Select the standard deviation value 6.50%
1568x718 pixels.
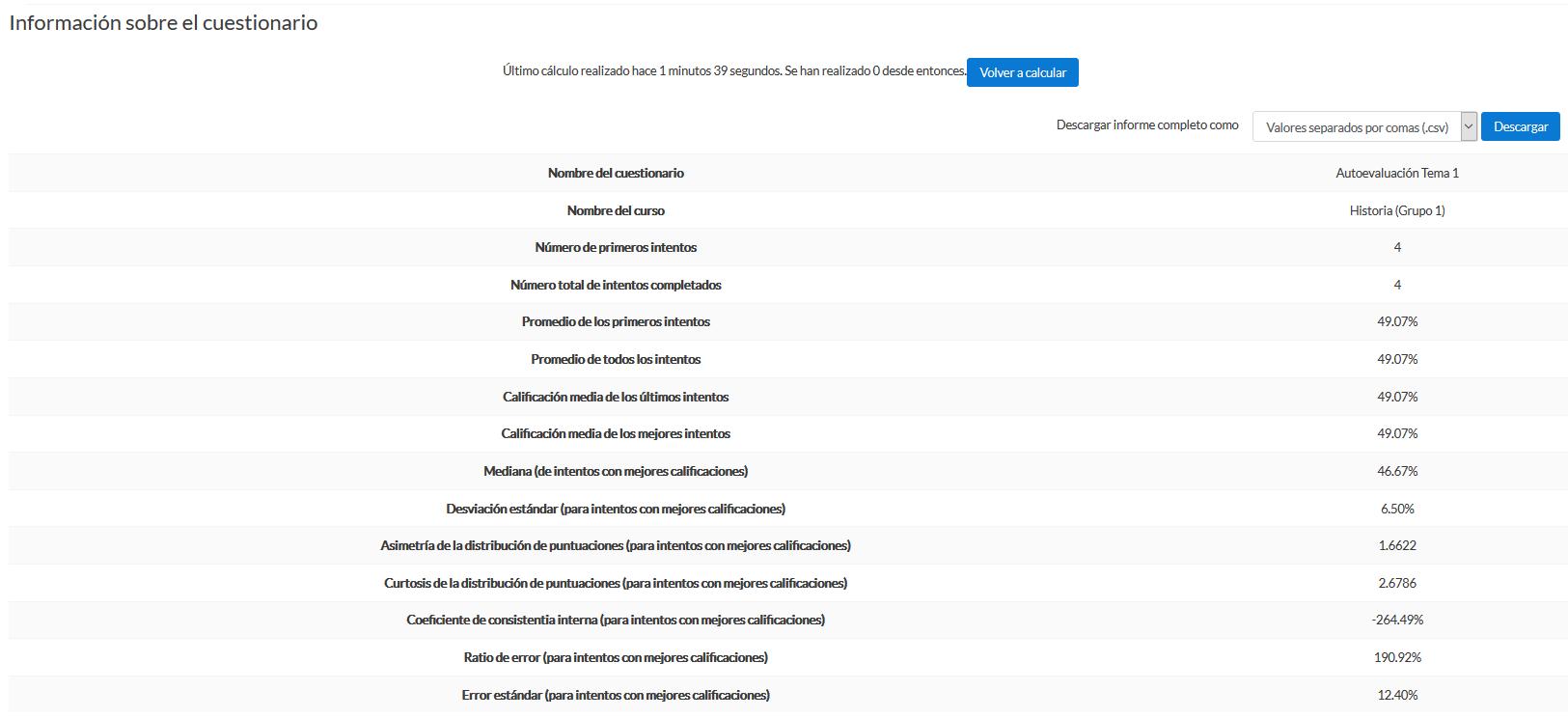click(x=1397, y=509)
